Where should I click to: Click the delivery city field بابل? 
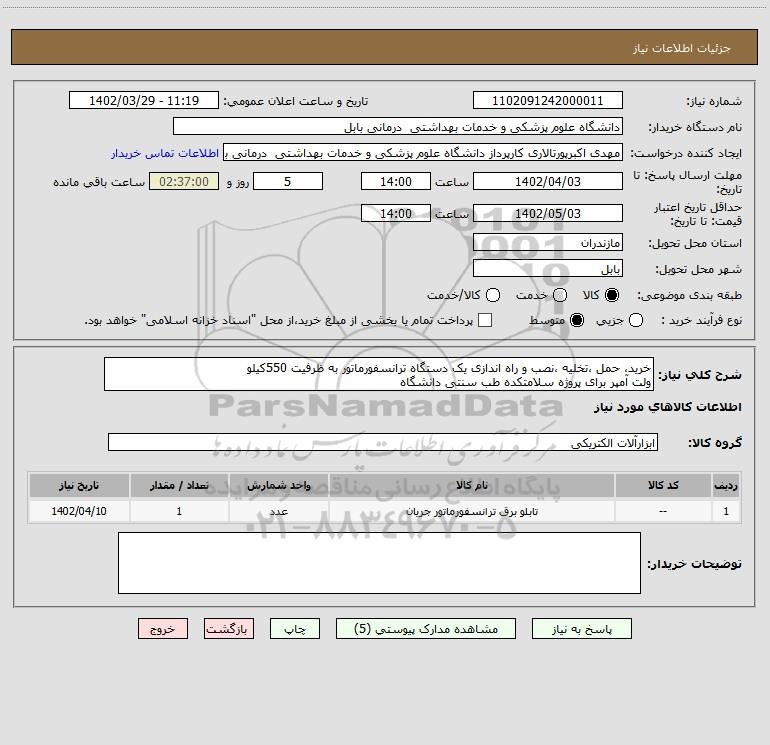tap(548, 268)
